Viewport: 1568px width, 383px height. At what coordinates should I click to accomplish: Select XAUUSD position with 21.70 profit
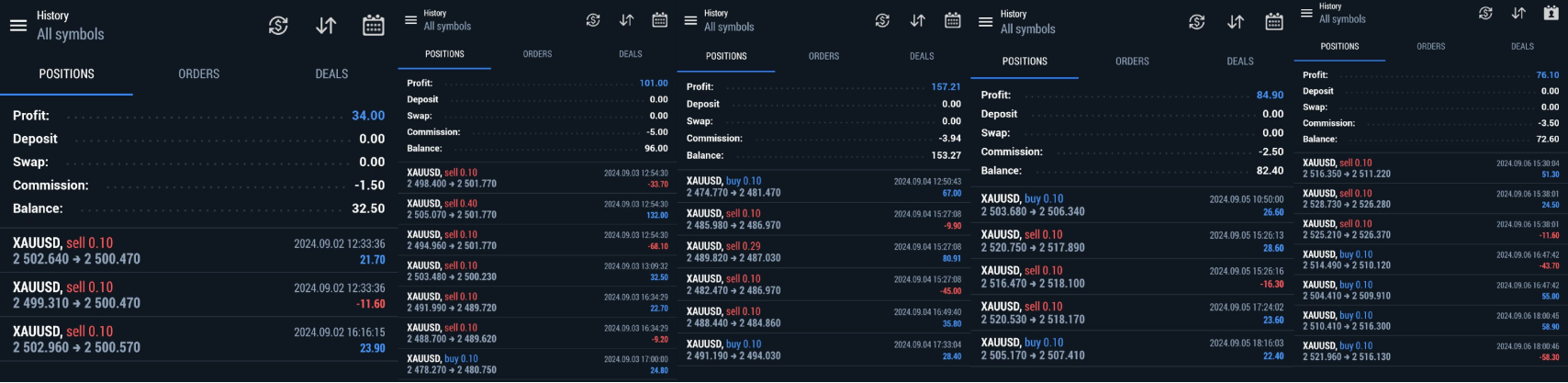pyautogui.click(x=198, y=251)
